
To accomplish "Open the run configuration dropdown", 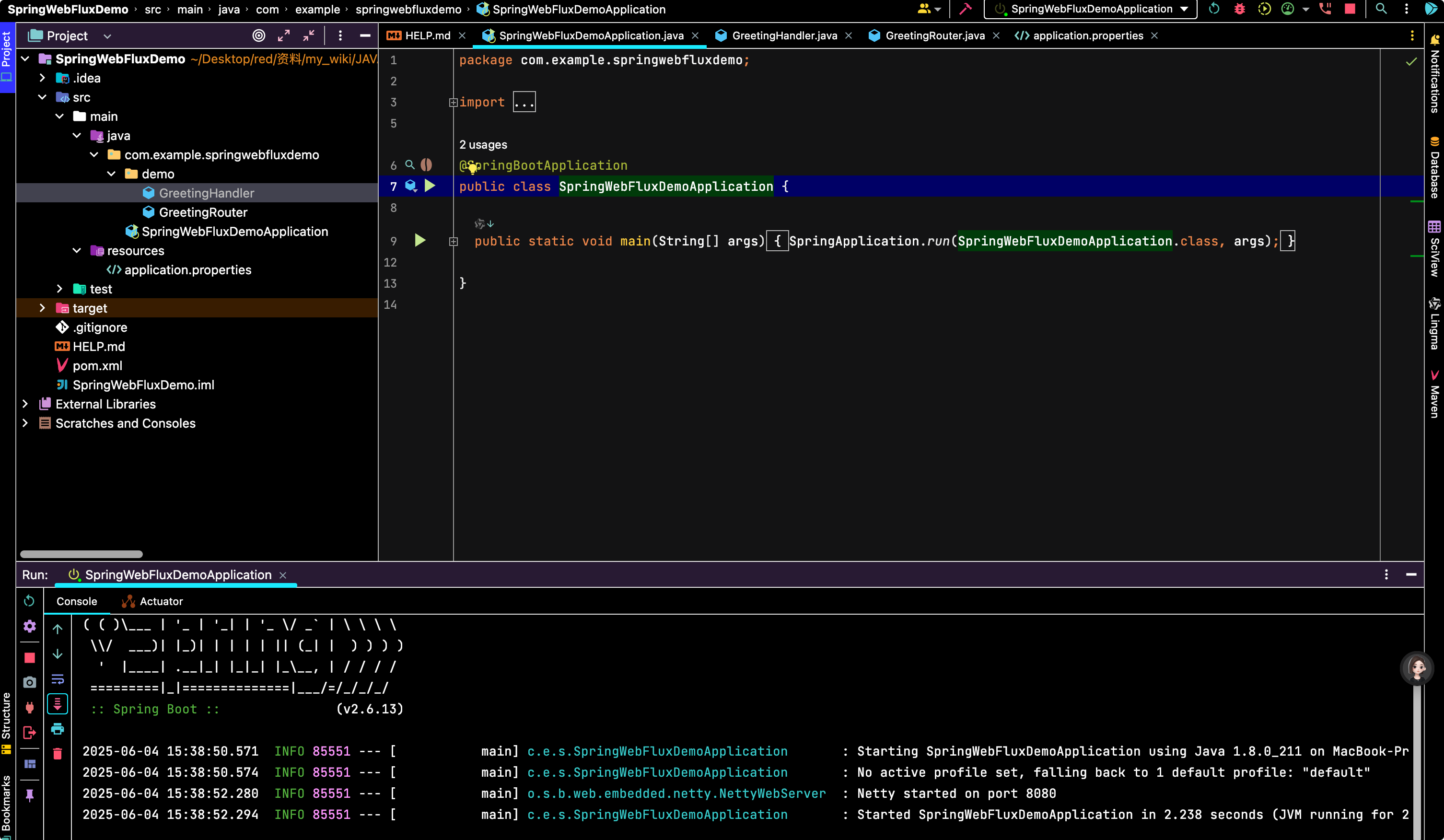I will (x=1090, y=9).
